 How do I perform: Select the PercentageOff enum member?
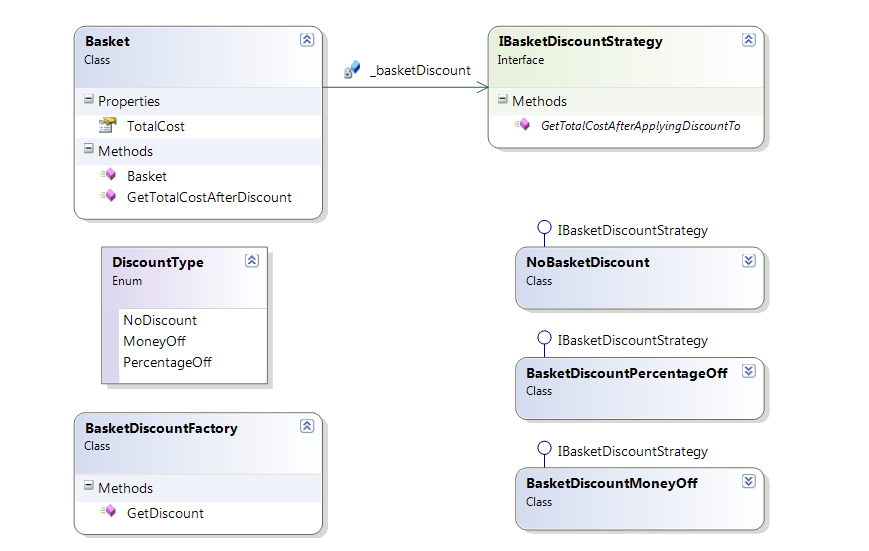point(167,362)
